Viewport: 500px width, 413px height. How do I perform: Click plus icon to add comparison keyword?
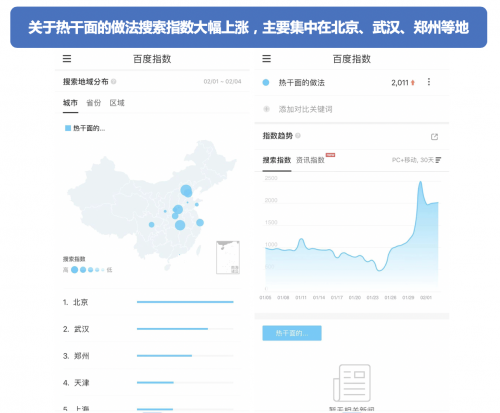(266, 109)
